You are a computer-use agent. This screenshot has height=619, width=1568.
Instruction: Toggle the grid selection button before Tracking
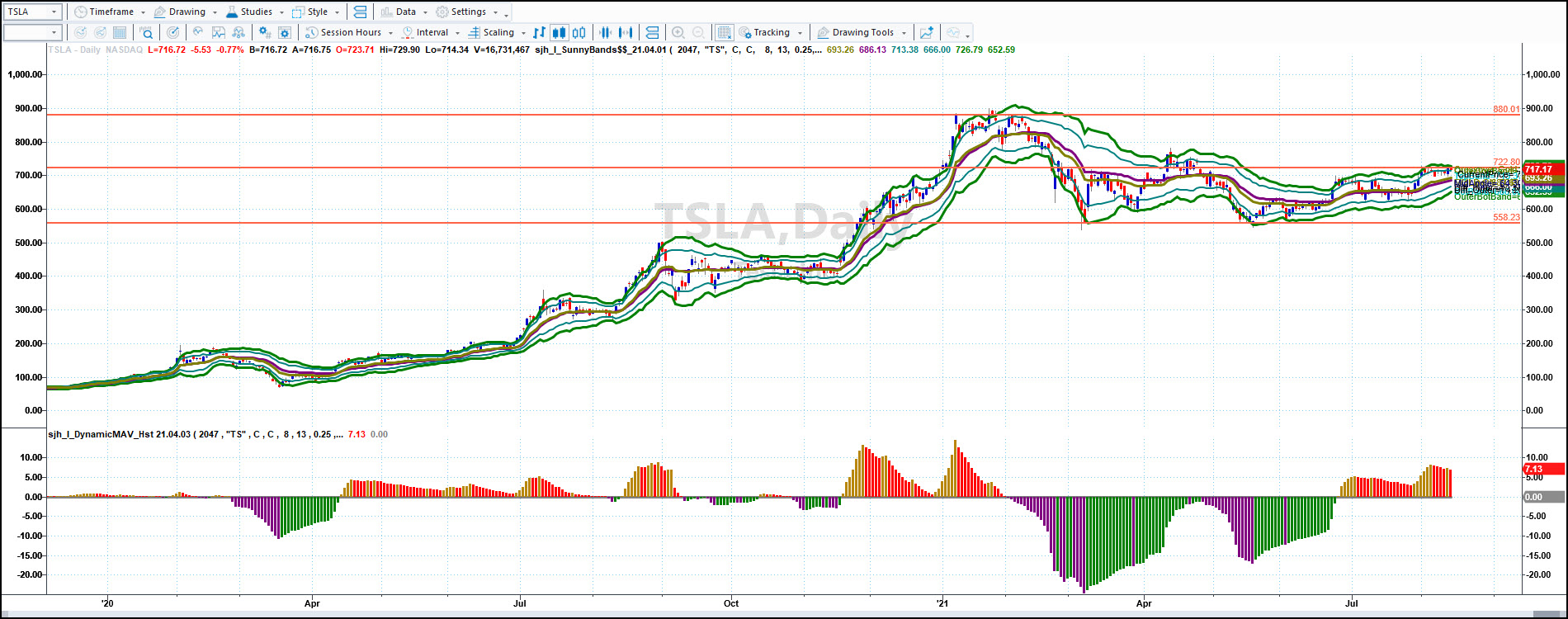724,33
